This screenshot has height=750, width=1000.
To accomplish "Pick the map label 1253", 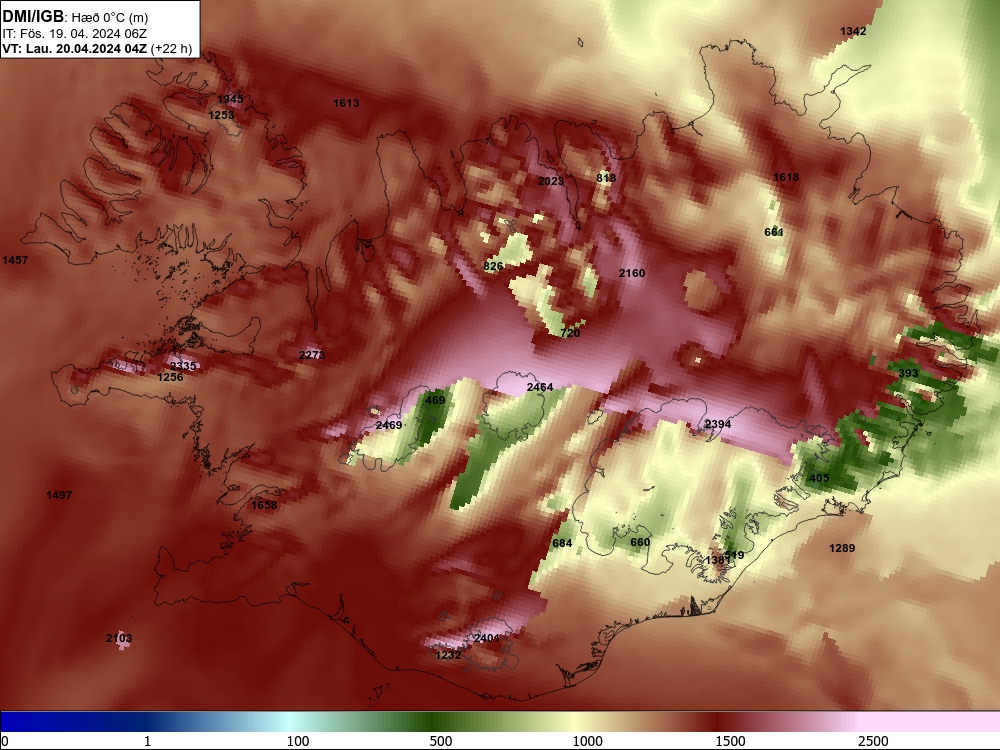I will coord(221,115).
